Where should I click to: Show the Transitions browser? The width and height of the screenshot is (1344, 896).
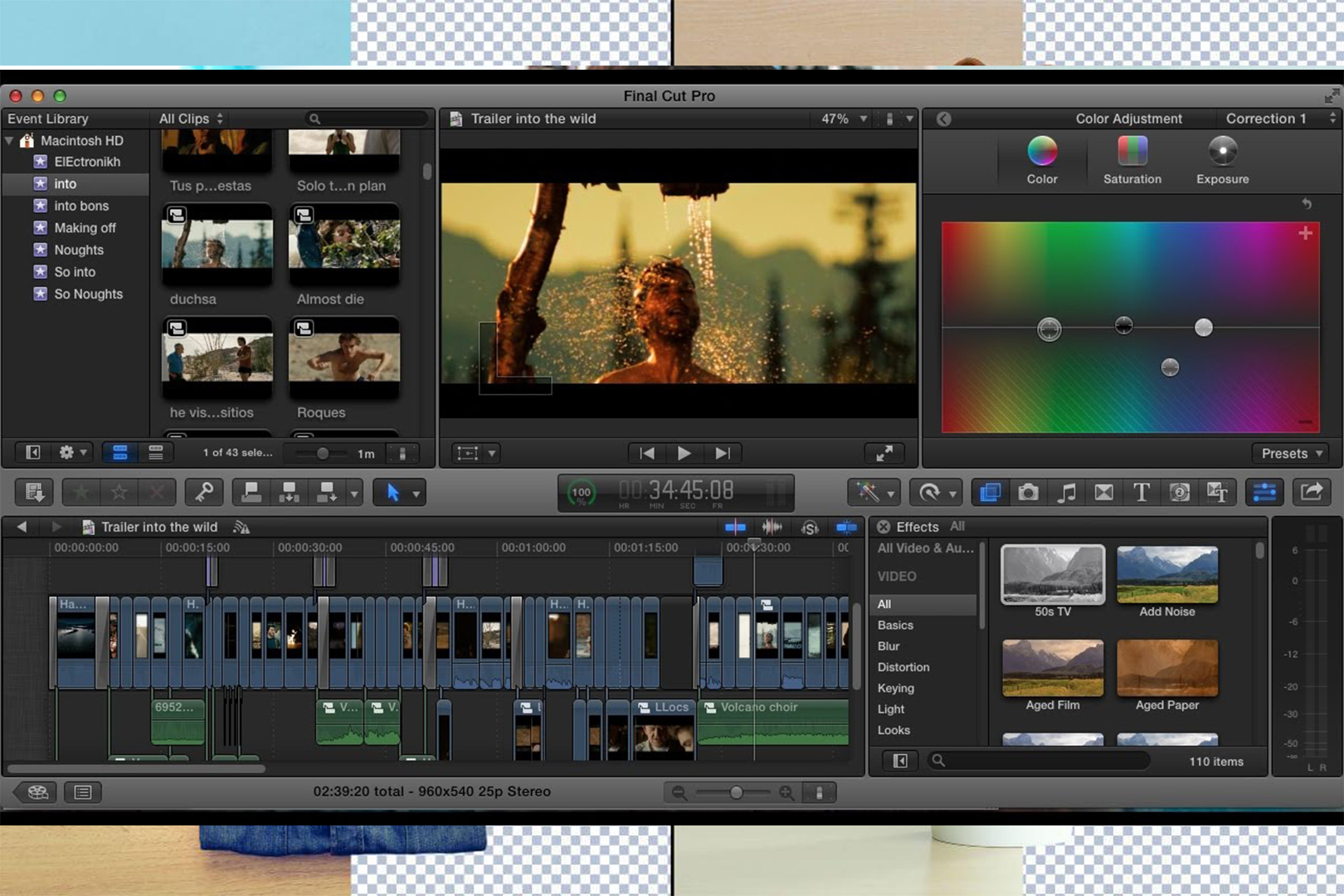tap(1103, 493)
